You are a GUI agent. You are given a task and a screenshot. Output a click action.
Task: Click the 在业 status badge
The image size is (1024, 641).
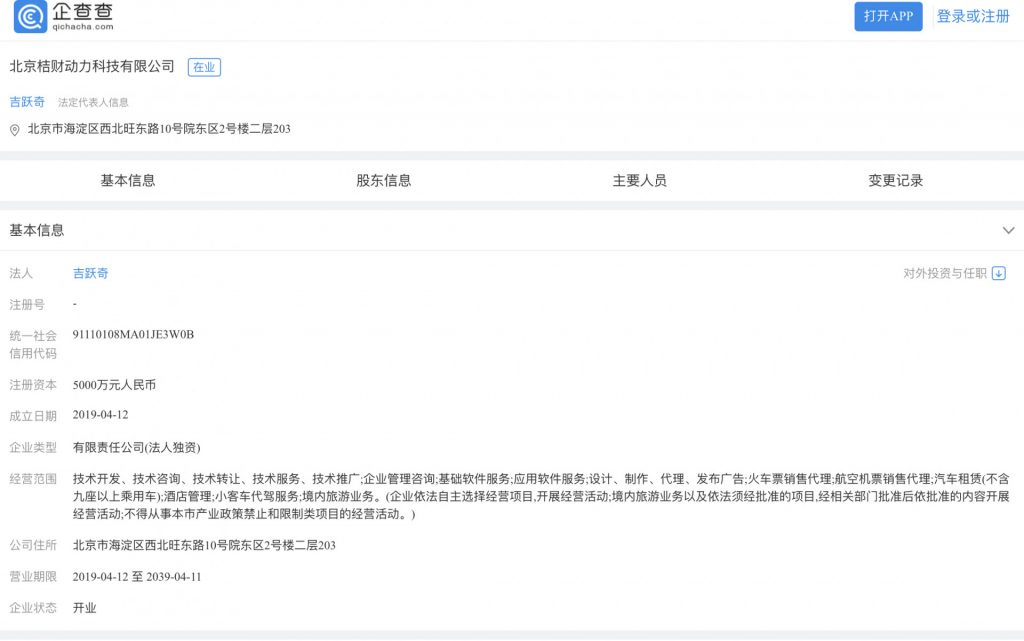(204, 67)
